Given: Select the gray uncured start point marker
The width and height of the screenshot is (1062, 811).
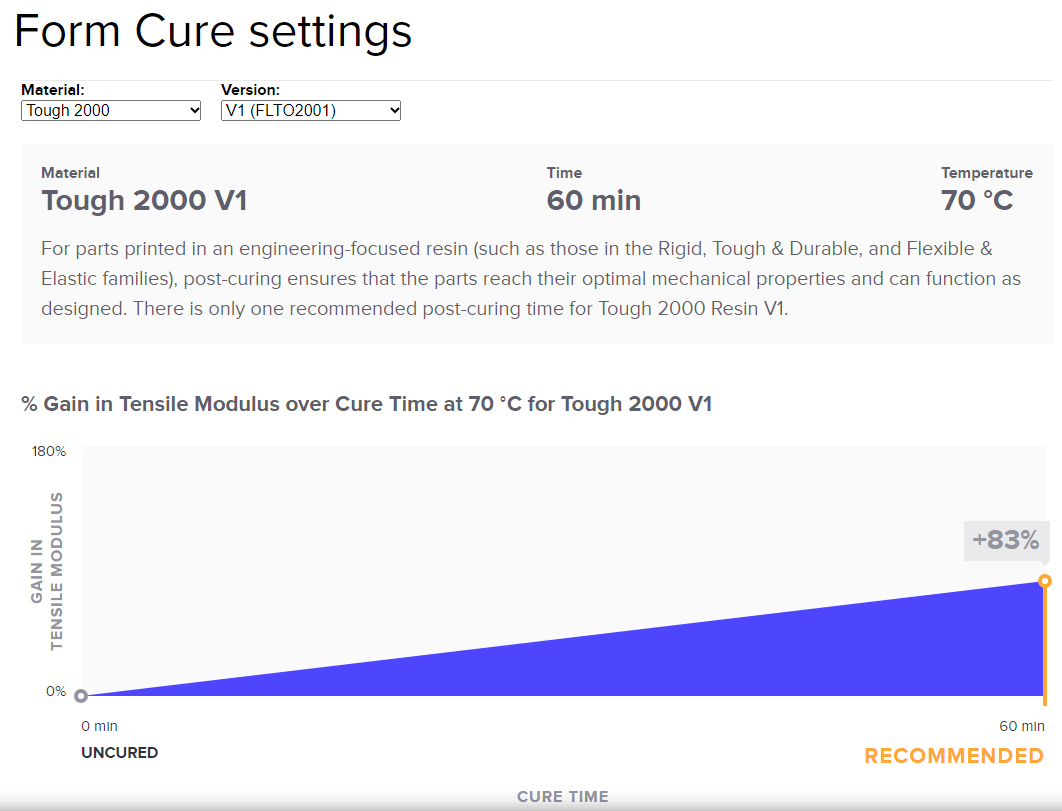Looking at the screenshot, I should pos(81,696).
